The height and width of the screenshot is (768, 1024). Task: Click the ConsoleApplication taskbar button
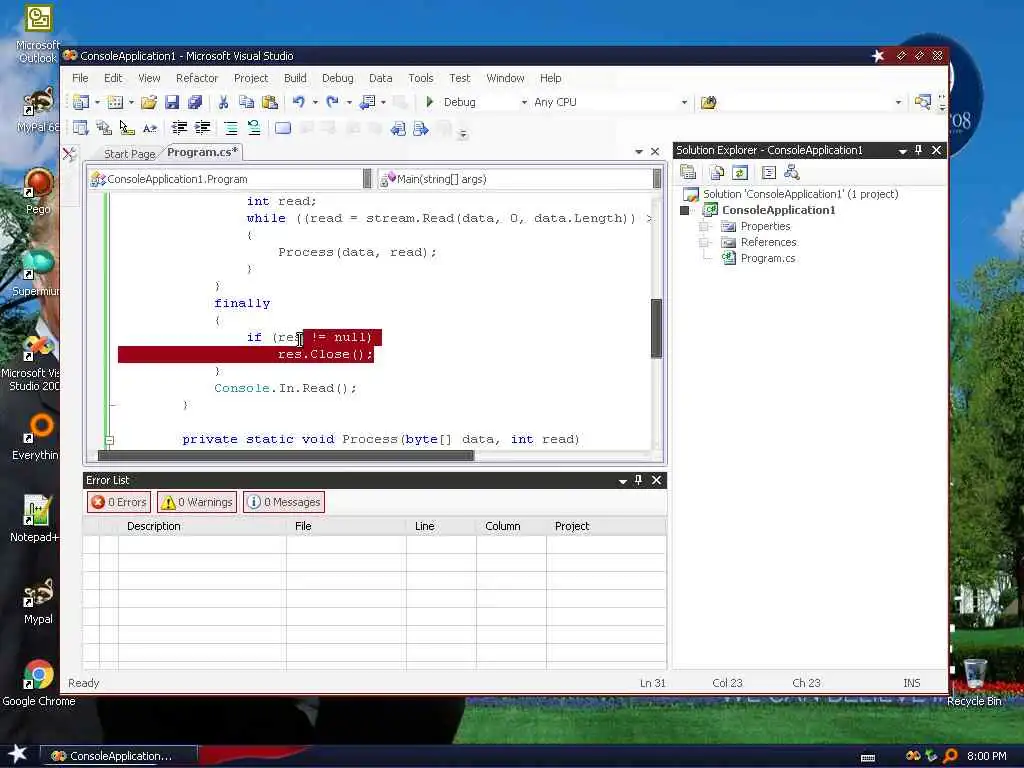click(x=119, y=756)
